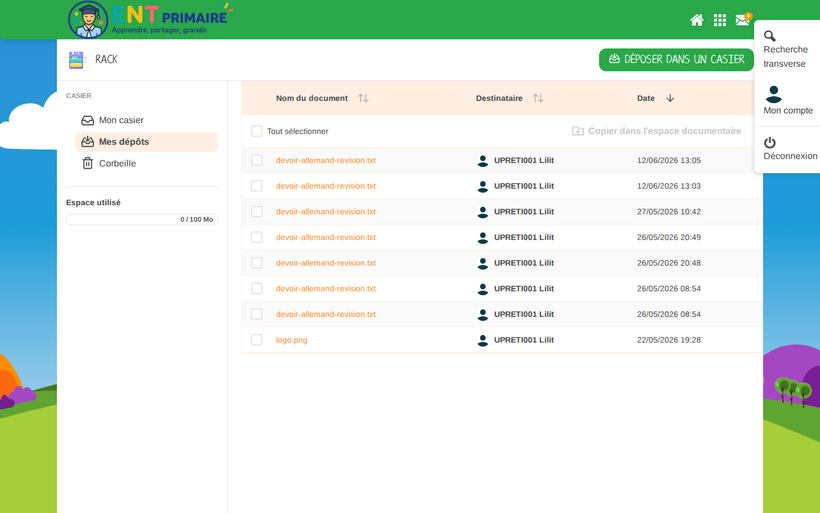The width and height of the screenshot is (820, 513).
Task: Click recipient avatar in 27/05/2026 10:42 row
Action: point(483,212)
